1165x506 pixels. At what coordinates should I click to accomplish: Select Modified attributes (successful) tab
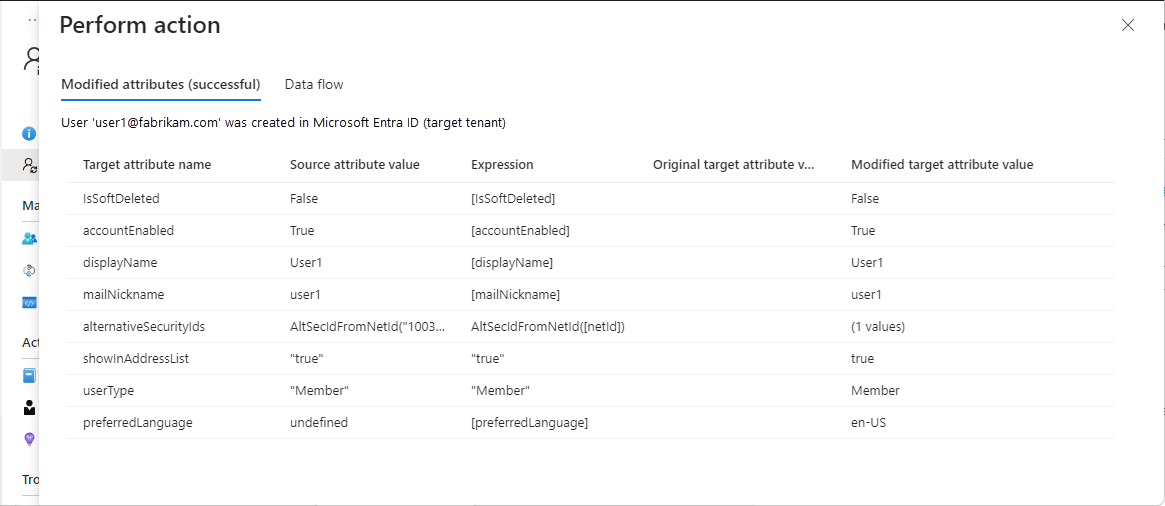pos(161,84)
